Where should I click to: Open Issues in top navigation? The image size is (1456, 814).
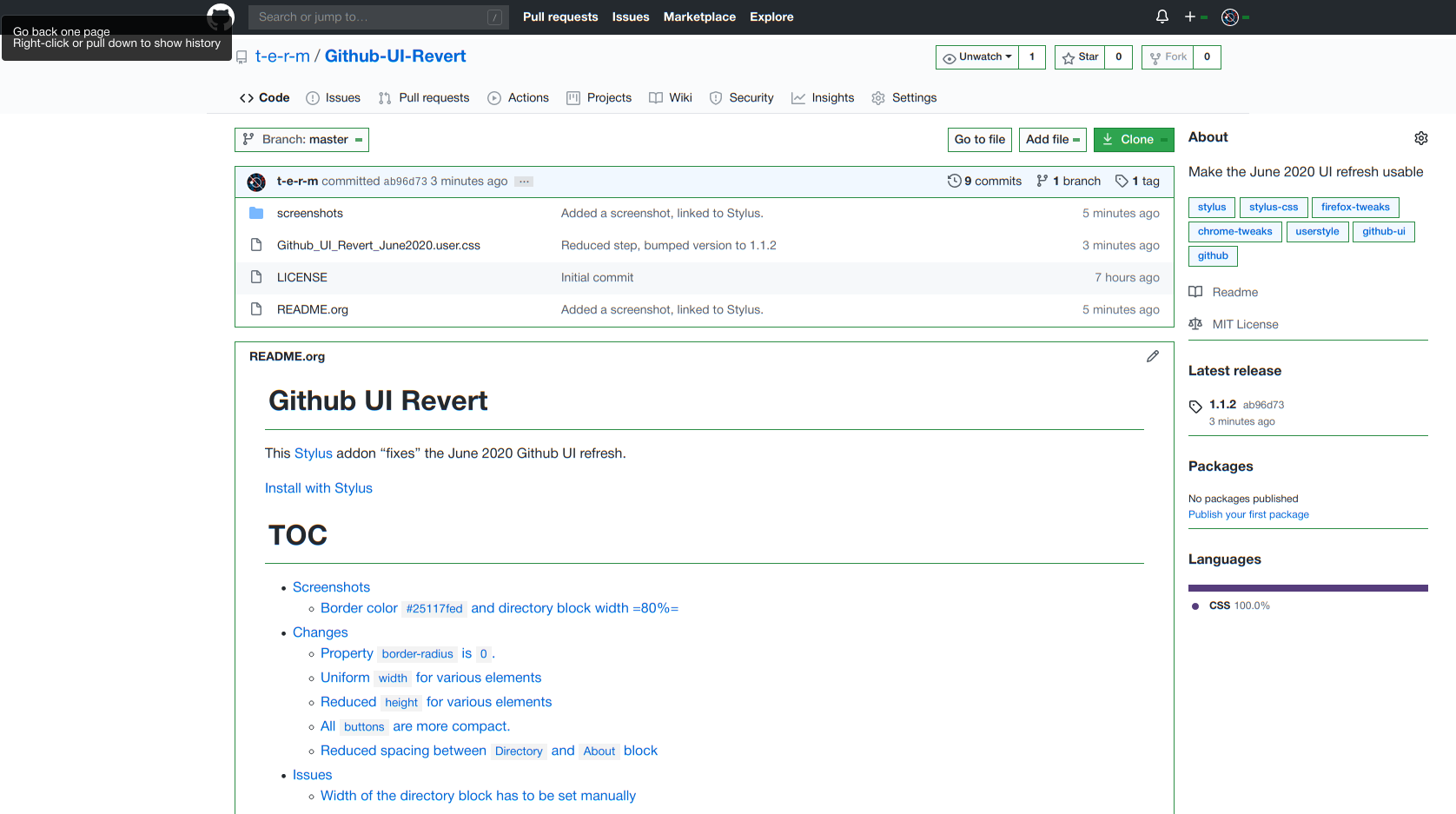(x=631, y=17)
